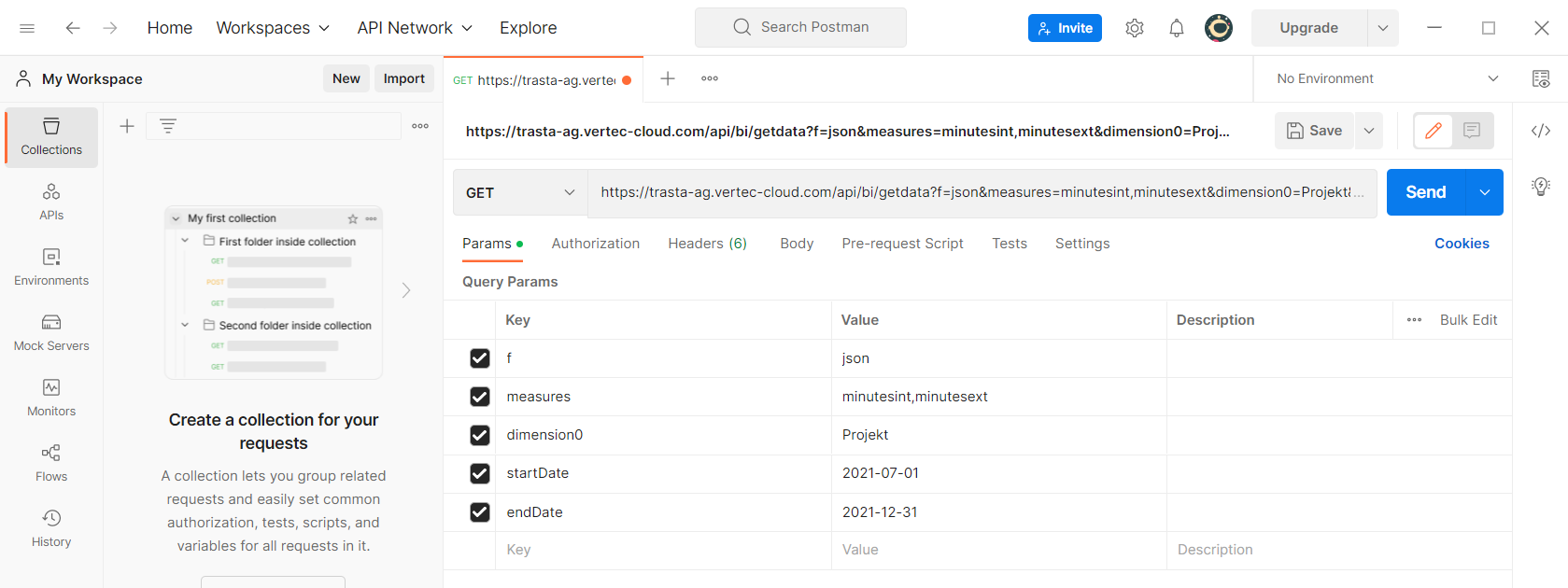This screenshot has height=588, width=1568.
Task: Disable the startDate query parameter
Action: (480, 473)
